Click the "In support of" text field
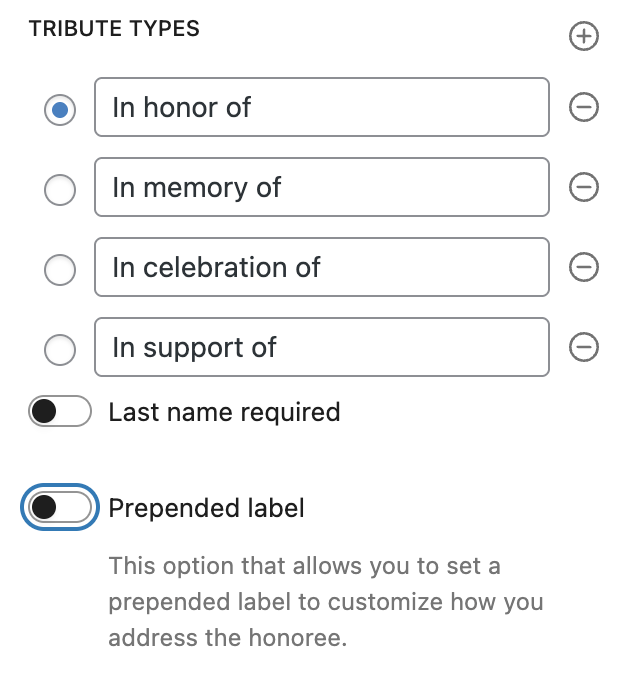Screen dimensions: 627x683 tap(321, 347)
